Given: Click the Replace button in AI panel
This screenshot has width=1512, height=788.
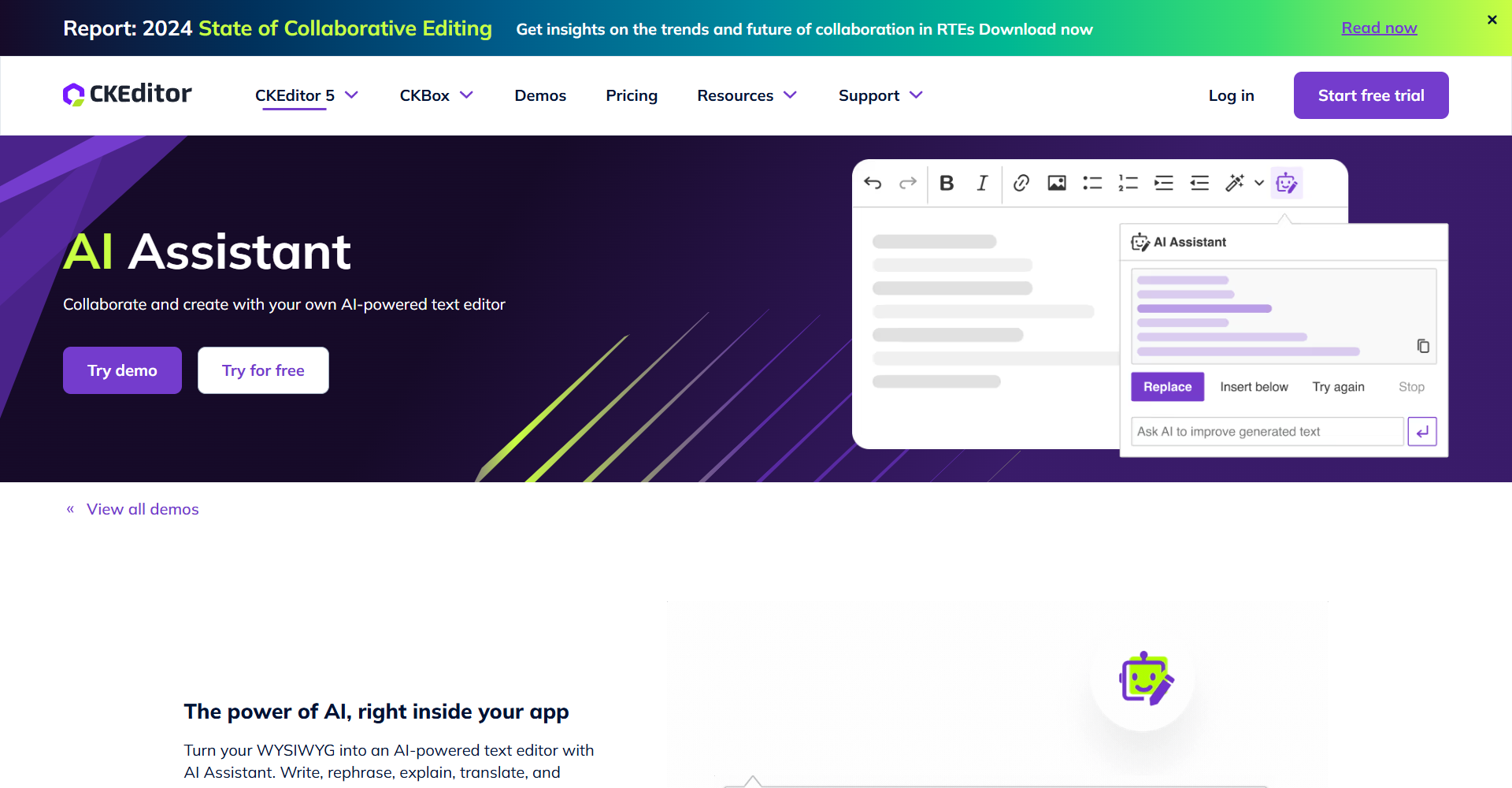Looking at the screenshot, I should (x=1168, y=387).
